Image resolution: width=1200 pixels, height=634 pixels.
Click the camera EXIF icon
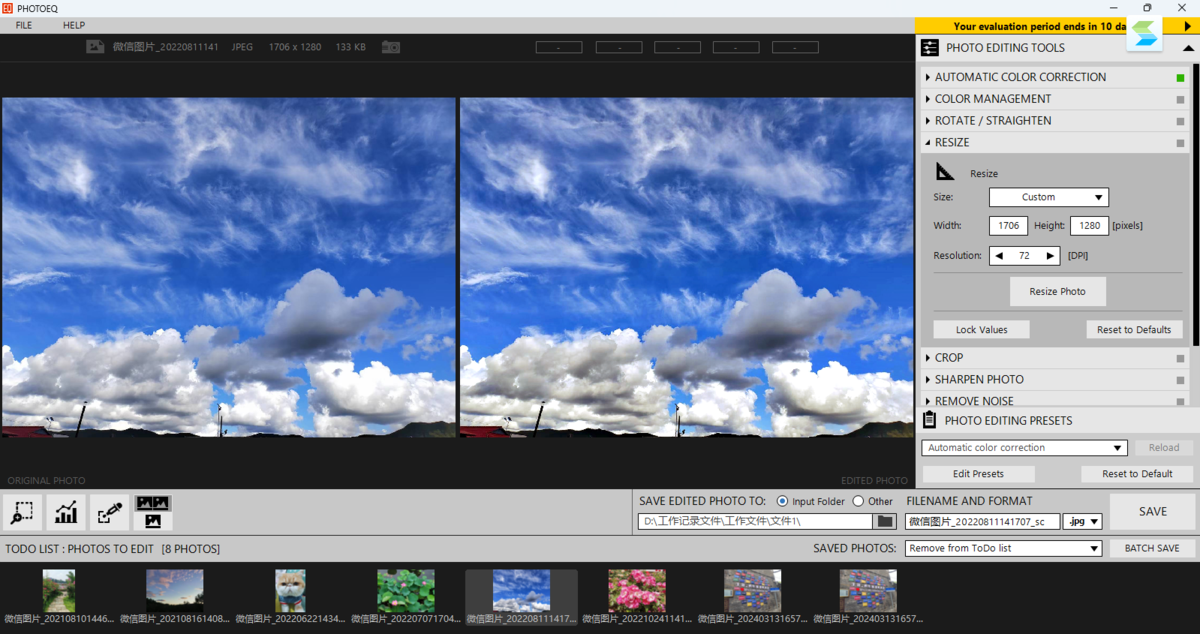[x=390, y=46]
